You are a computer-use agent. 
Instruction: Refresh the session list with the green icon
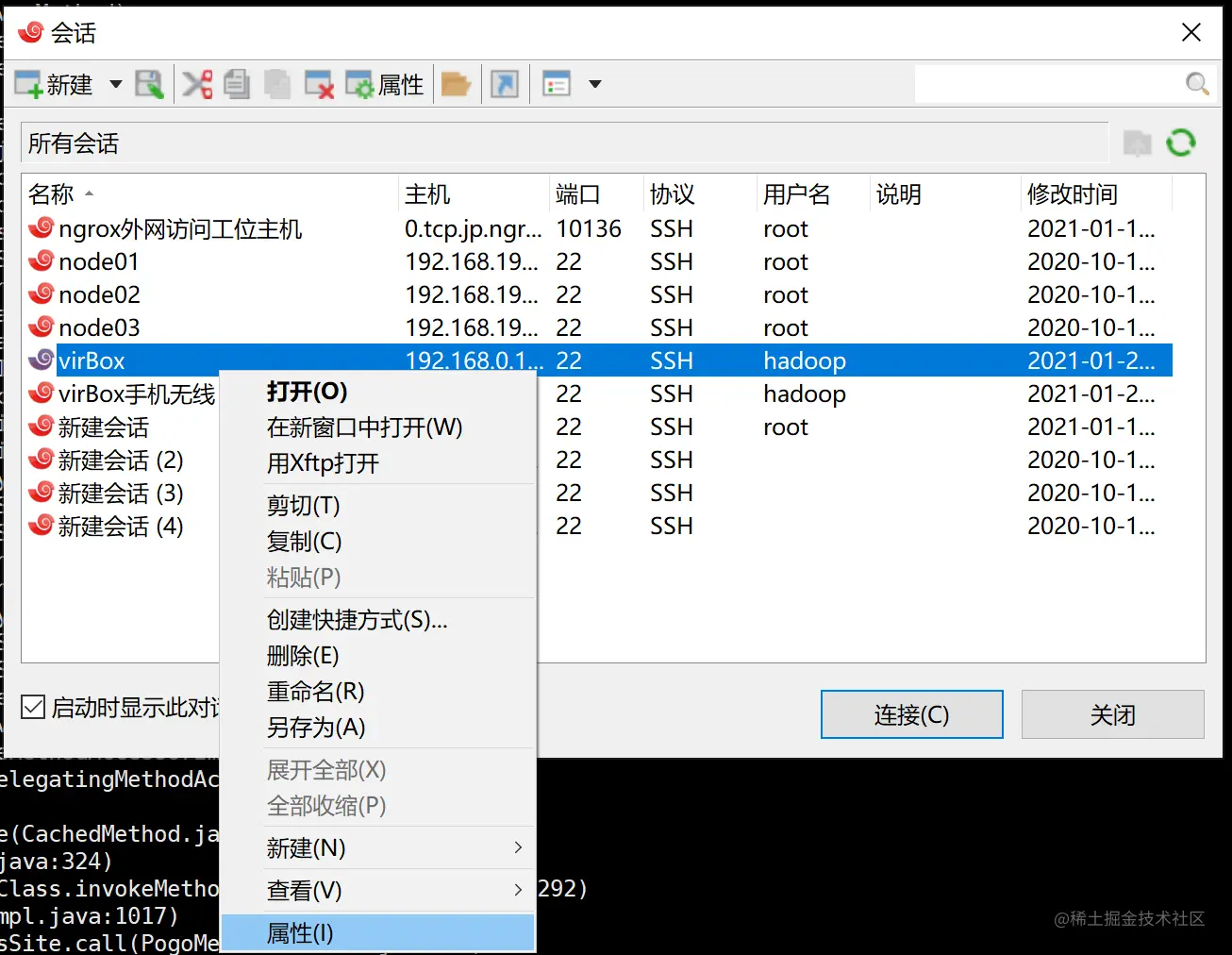click(x=1181, y=142)
